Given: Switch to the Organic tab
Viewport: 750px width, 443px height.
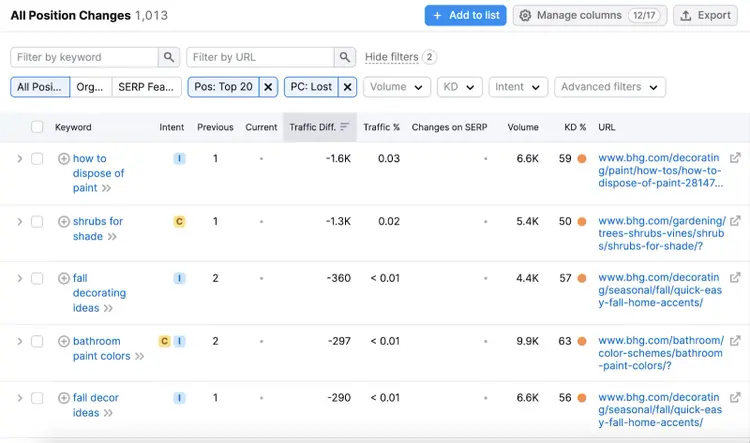Looking at the screenshot, I should (x=90, y=87).
